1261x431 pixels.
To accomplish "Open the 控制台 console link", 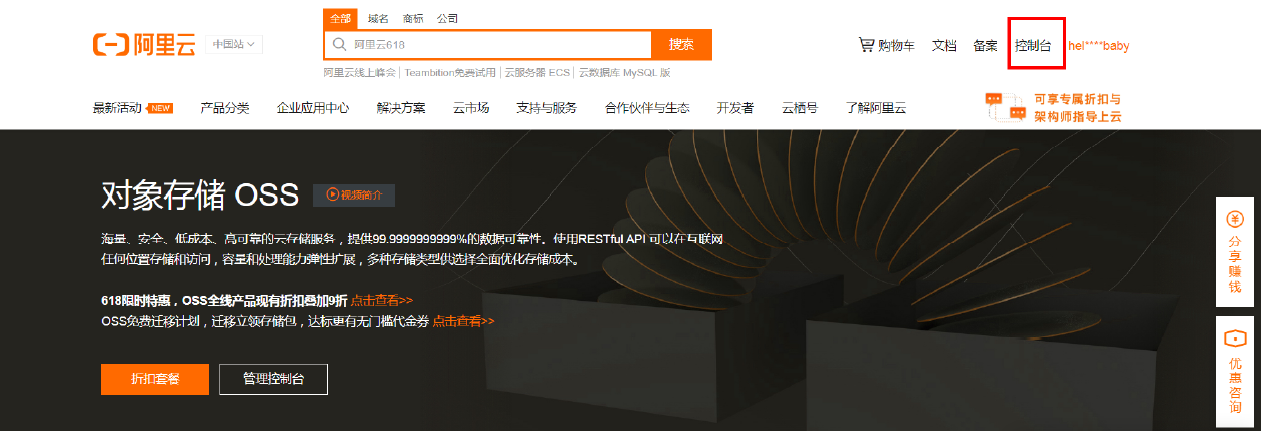I will click(x=1033, y=45).
